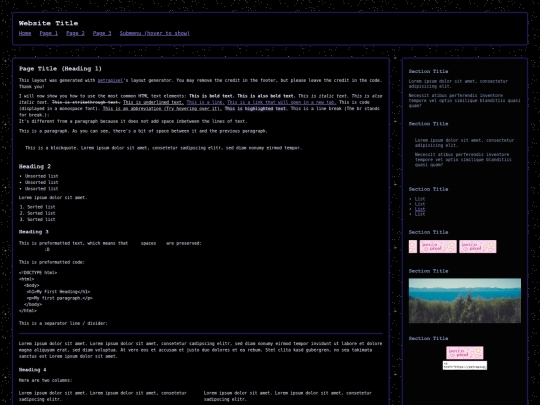
Task: Click 'This is preformatted code:' text
Action: click(x=52, y=262)
